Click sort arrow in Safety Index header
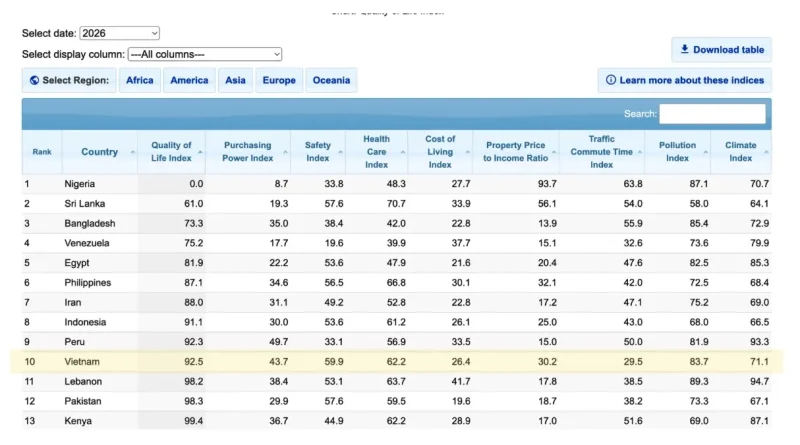Screen dimensions: 800x445 coord(340,152)
